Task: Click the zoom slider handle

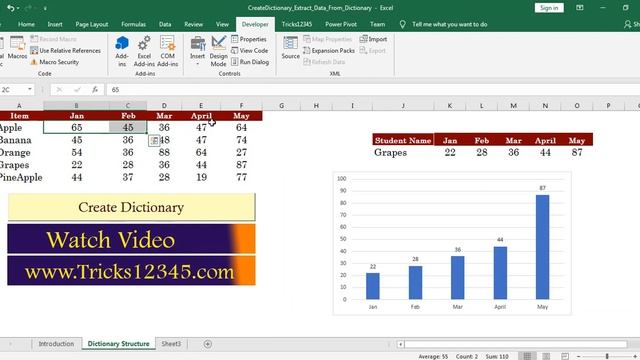Action: [x=607, y=356]
